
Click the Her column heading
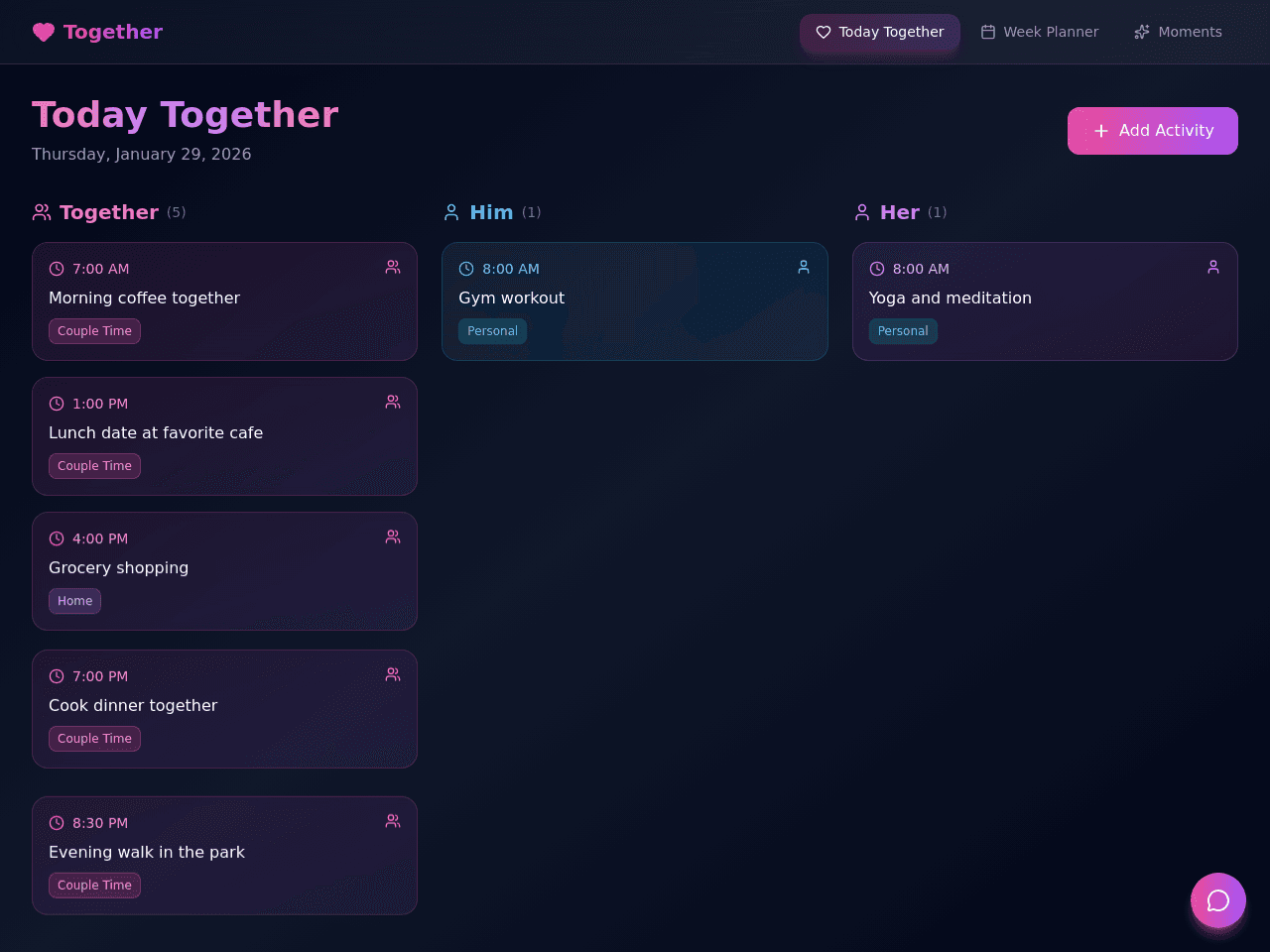point(900,212)
